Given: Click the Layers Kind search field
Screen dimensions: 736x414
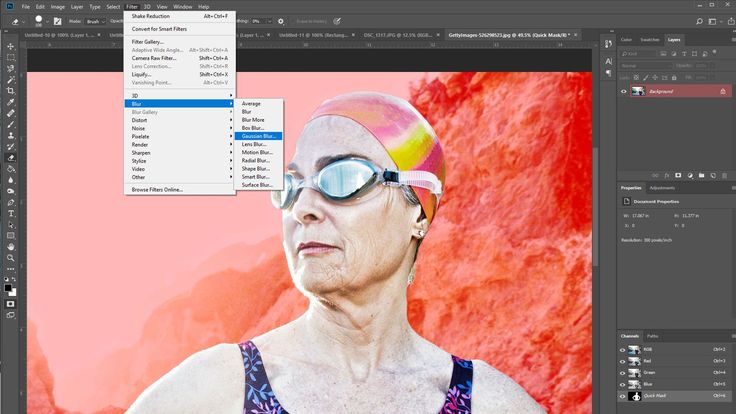Looking at the screenshot, I should tap(638, 54).
